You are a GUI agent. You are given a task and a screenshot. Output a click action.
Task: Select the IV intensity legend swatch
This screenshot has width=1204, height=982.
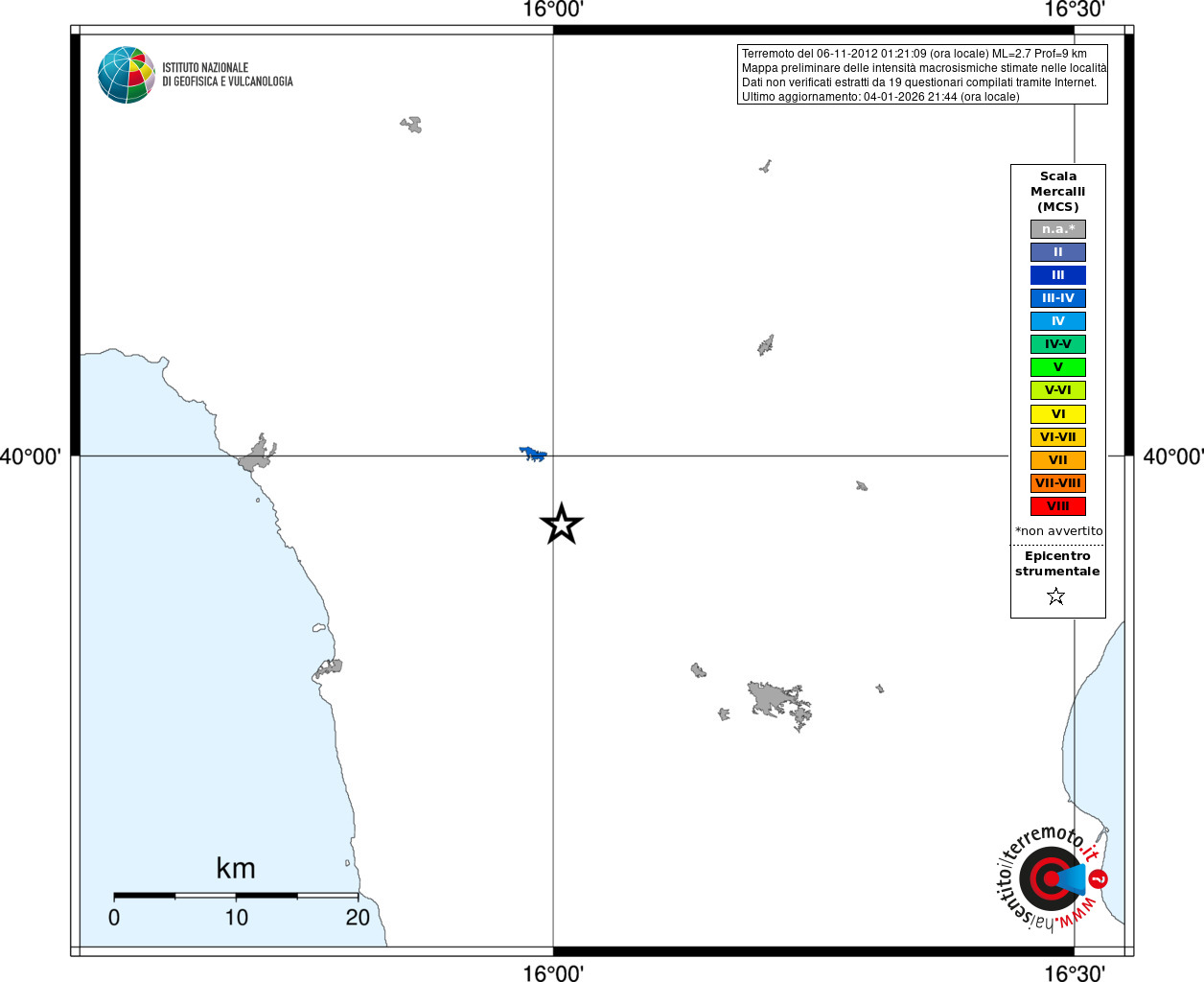[1058, 321]
